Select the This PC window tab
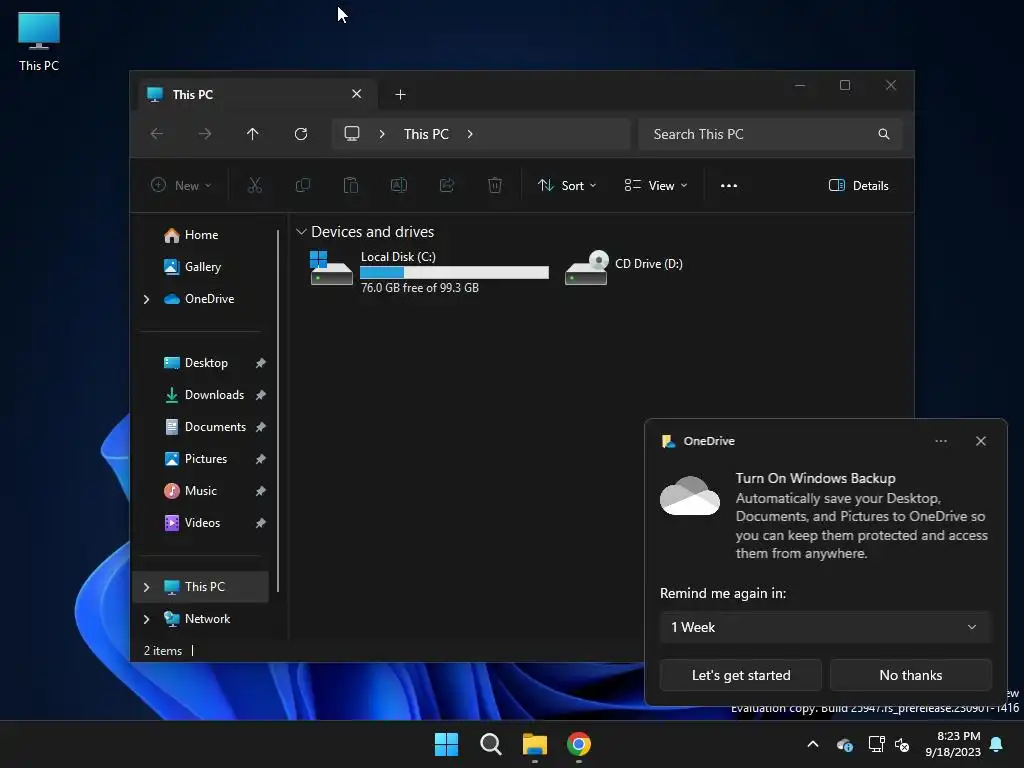Viewport: 1024px width, 768px height. 259,94
